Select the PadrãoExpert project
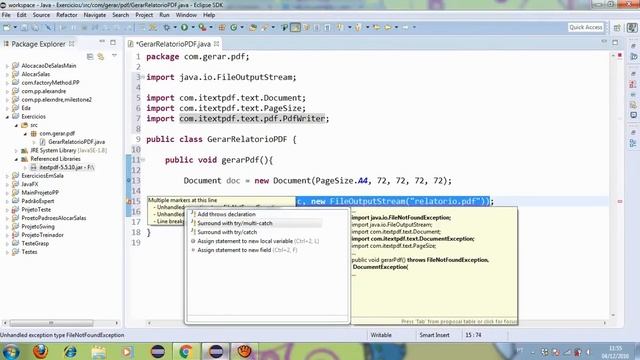This screenshot has width=640, height=360. click(x=38, y=201)
